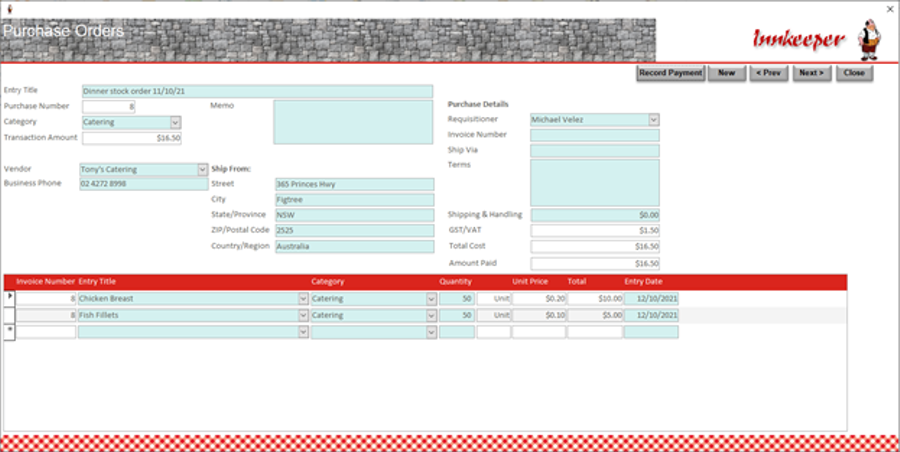Click the City field Figtree

[x=355, y=200]
